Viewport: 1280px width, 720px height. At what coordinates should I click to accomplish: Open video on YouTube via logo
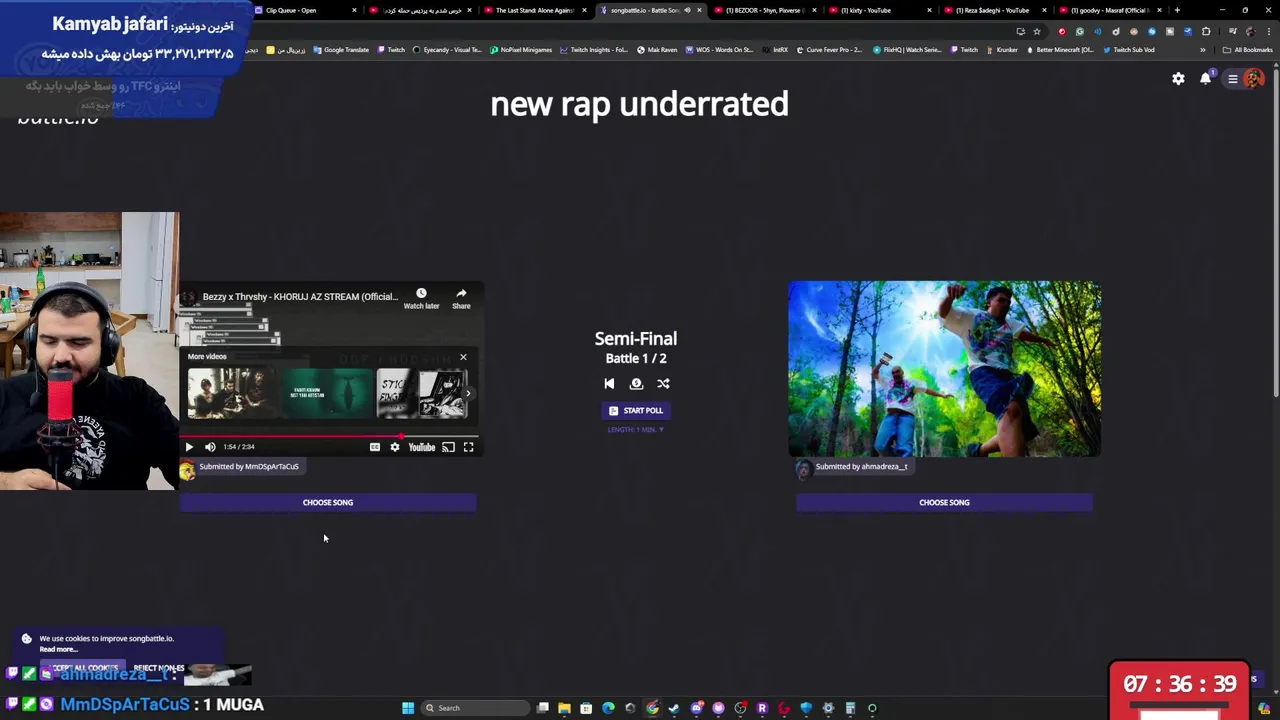point(422,447)
